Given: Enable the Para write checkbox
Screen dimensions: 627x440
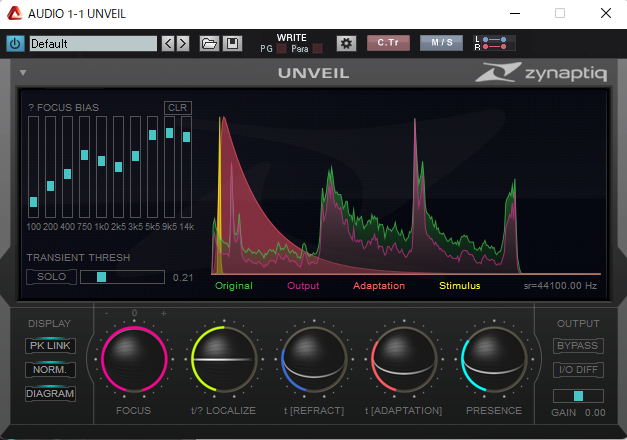Looking at the screenshot, I should coord(317,49).
